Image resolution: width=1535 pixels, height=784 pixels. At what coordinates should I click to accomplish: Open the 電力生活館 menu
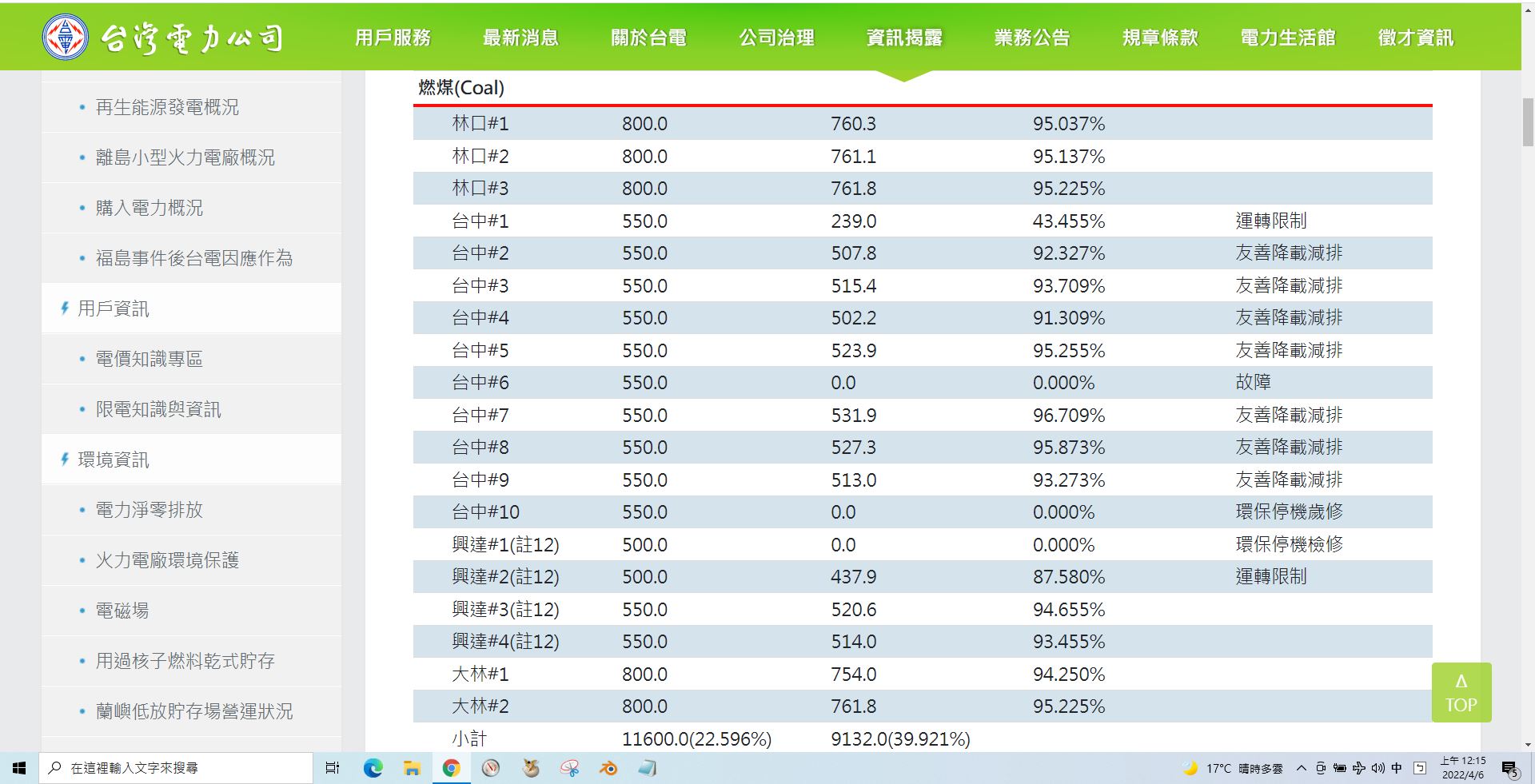pos(1288,38)
